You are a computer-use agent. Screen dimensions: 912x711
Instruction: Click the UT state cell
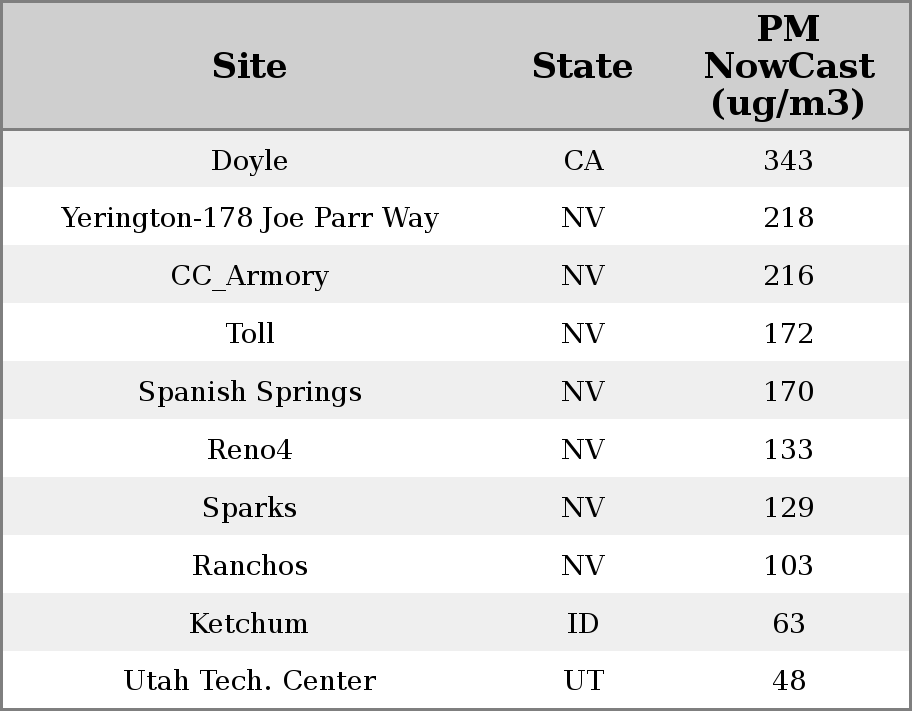[583, 681]
